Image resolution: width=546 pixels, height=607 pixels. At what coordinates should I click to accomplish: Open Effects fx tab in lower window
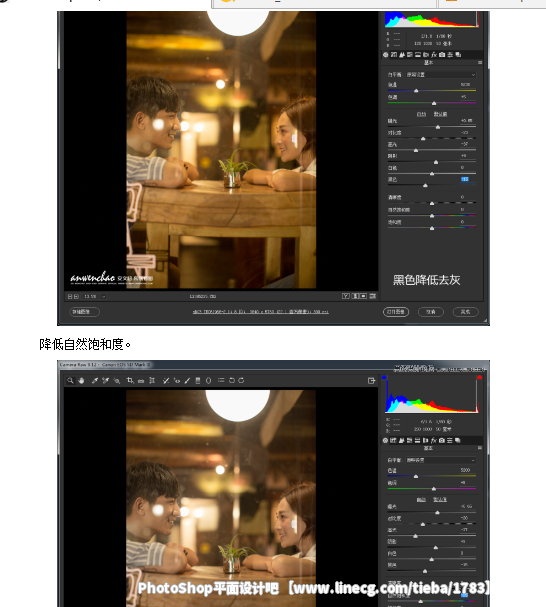[x=434, y=440]
